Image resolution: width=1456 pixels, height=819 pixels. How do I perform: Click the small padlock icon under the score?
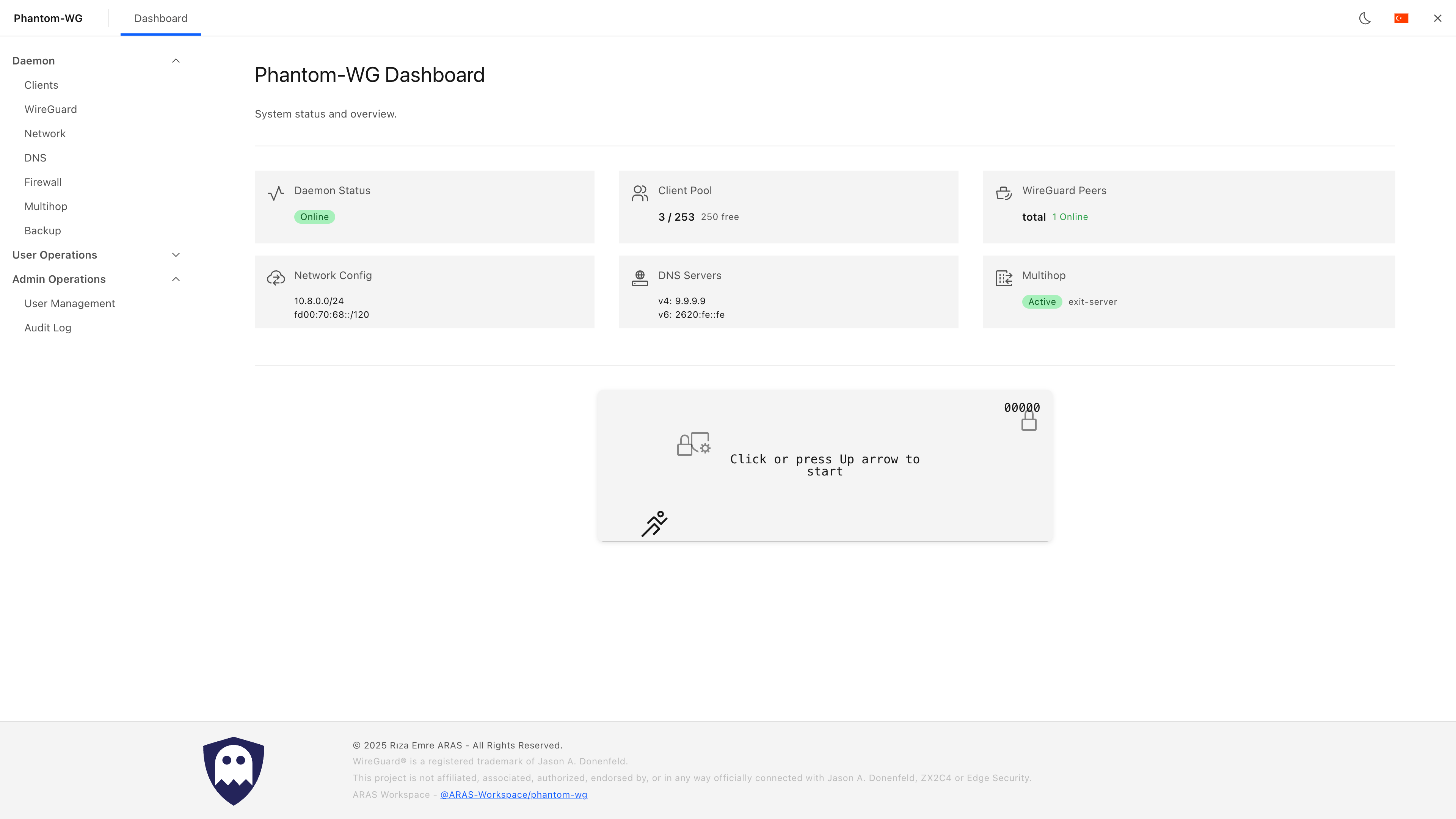1029,421
